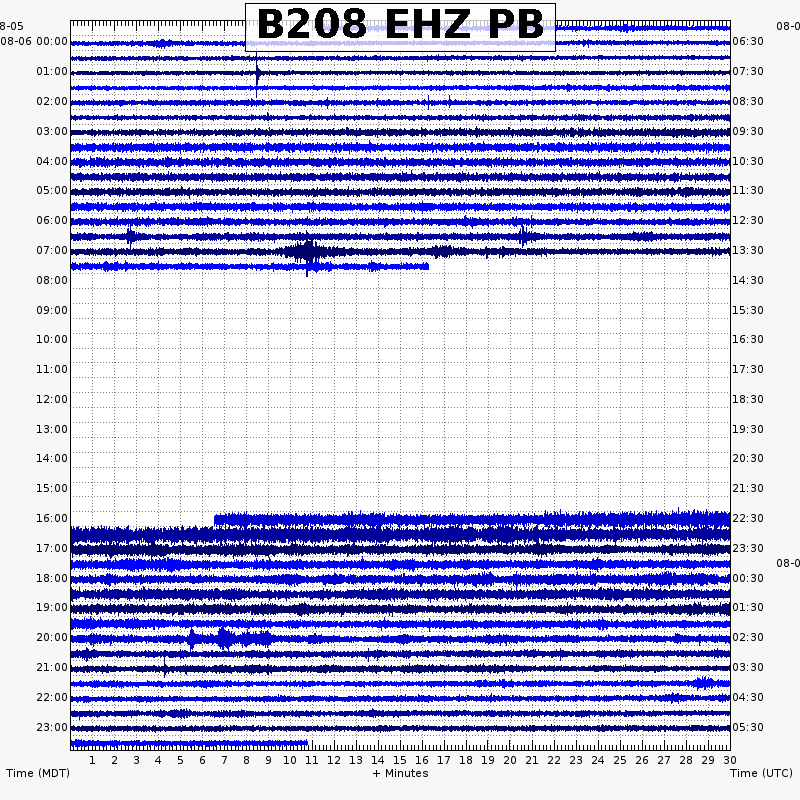Click the 08:00 MDT row label

[x=52, y=281]
